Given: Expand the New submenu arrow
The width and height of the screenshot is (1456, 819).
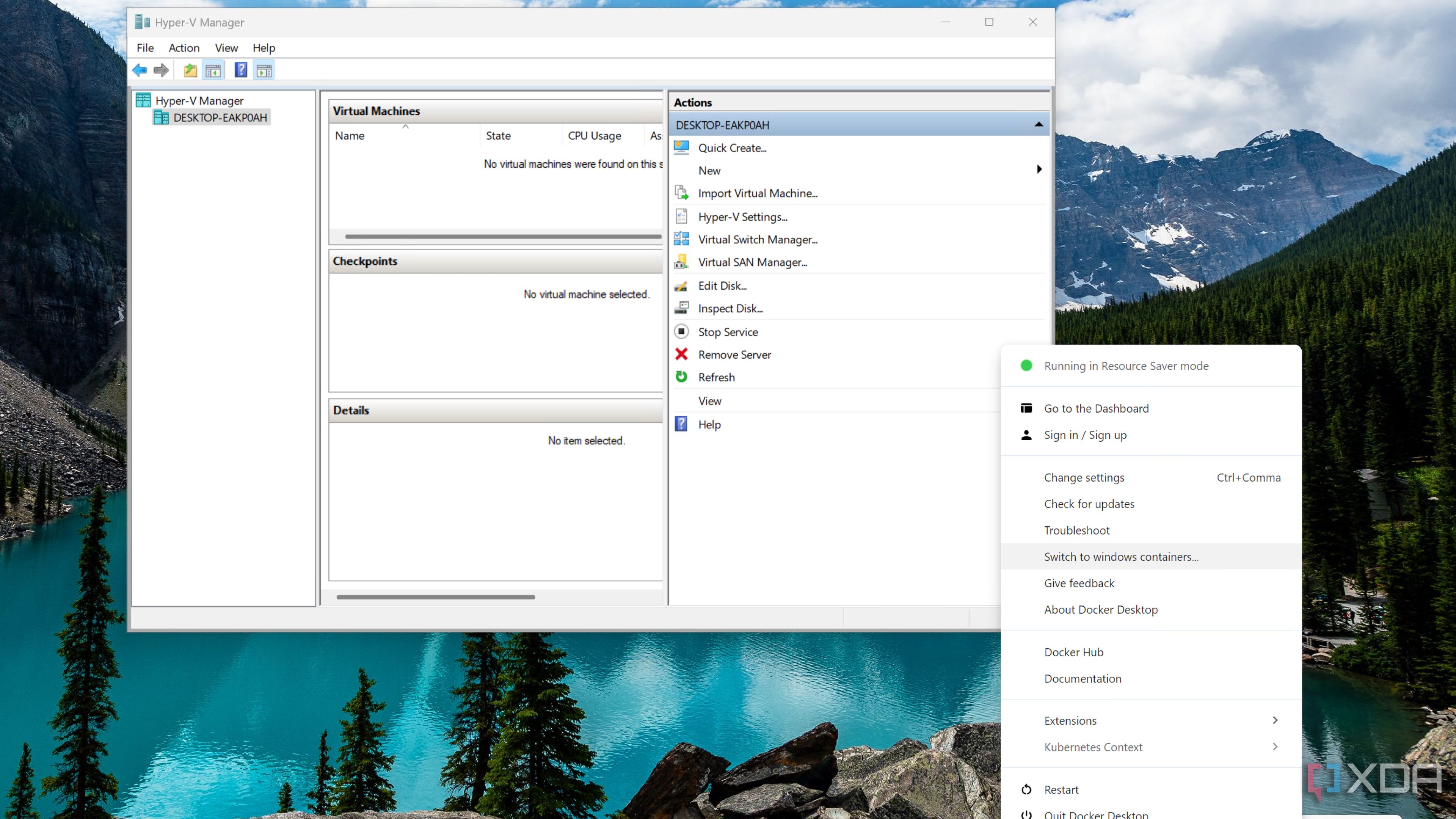Looking at the screenshot, I should click(x=1039, y=169).
